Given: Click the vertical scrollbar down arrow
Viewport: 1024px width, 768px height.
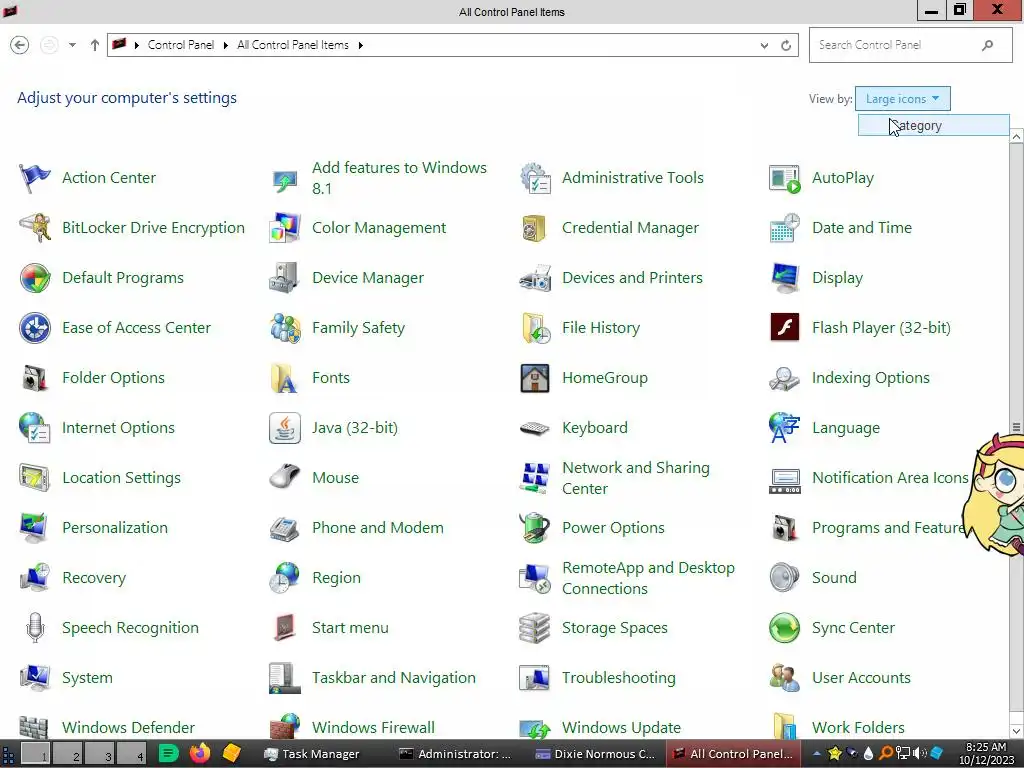Looking at the screenshot, I should pos(1016,731).
